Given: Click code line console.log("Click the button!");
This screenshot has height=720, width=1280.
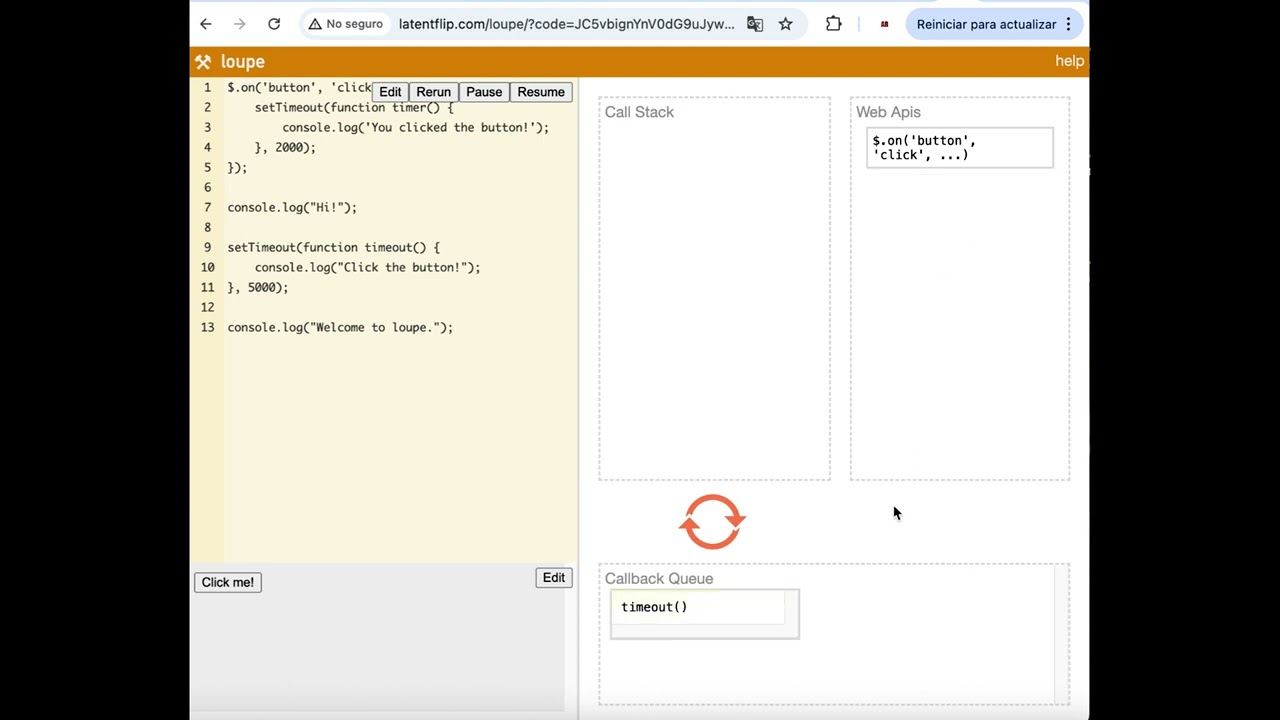Looking at the screenshot, I should [x=367, y=267].
